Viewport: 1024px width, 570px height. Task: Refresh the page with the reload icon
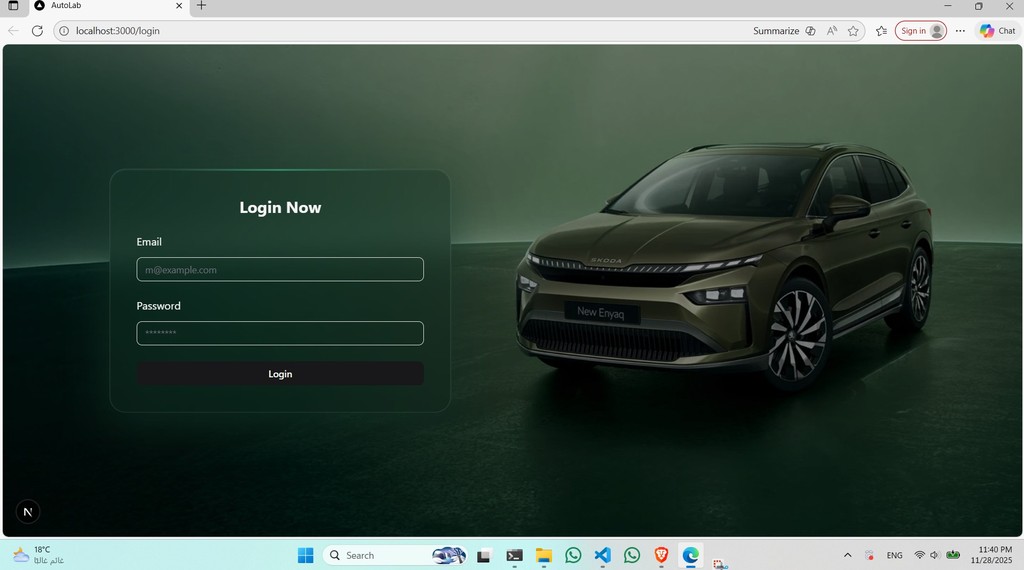(37, 31)
